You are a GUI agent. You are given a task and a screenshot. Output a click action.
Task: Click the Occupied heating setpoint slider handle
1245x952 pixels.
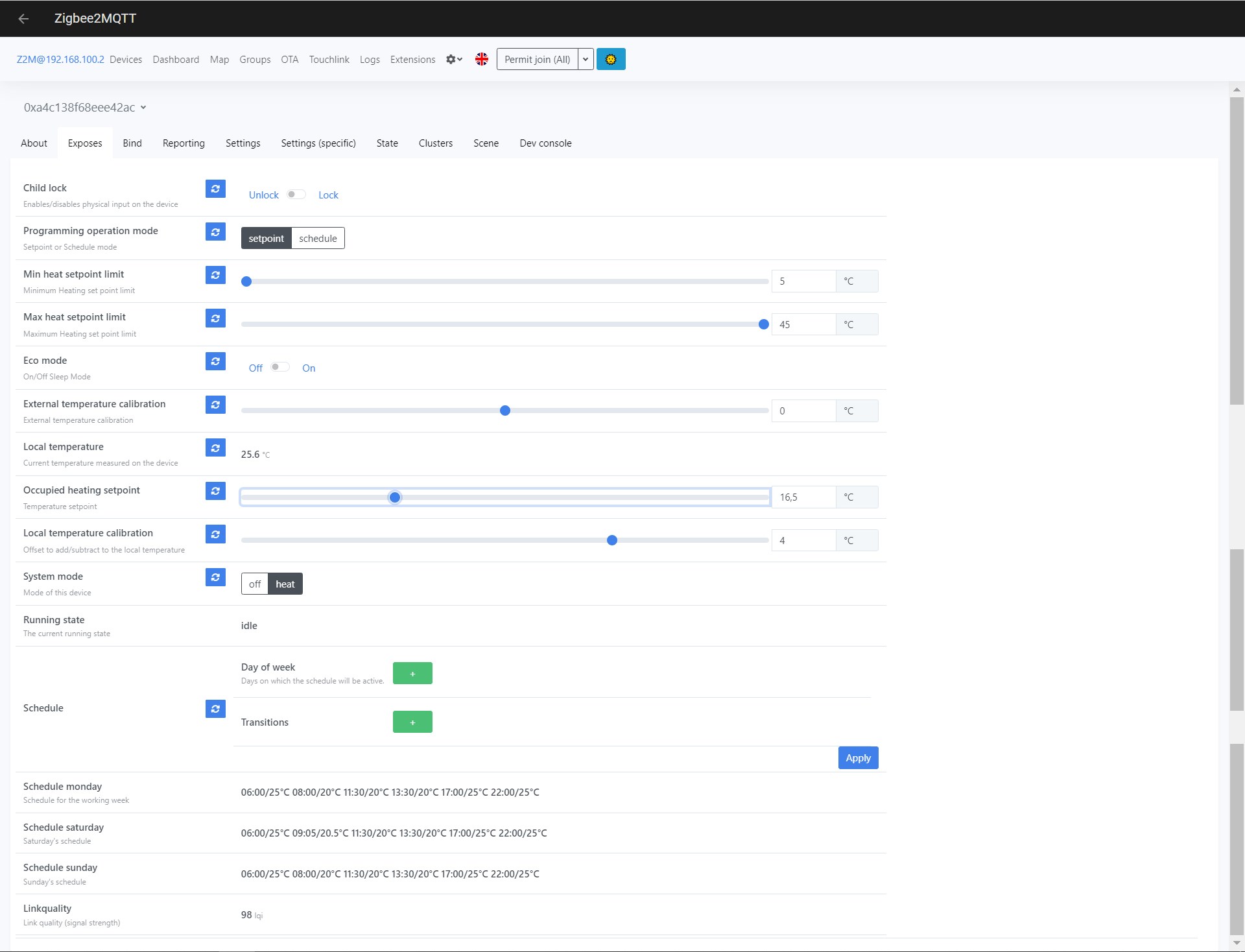(395, 497)
